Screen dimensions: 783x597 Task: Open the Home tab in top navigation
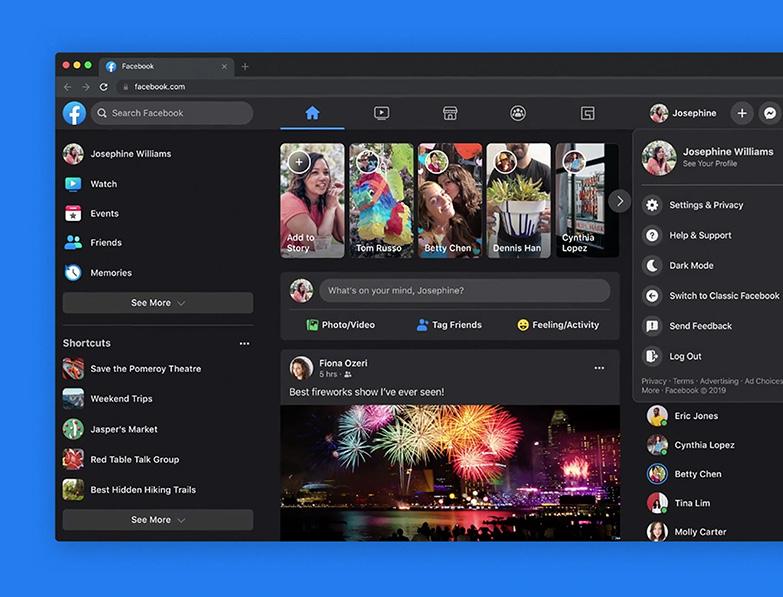pyautogui.click(x=312, y=113)
